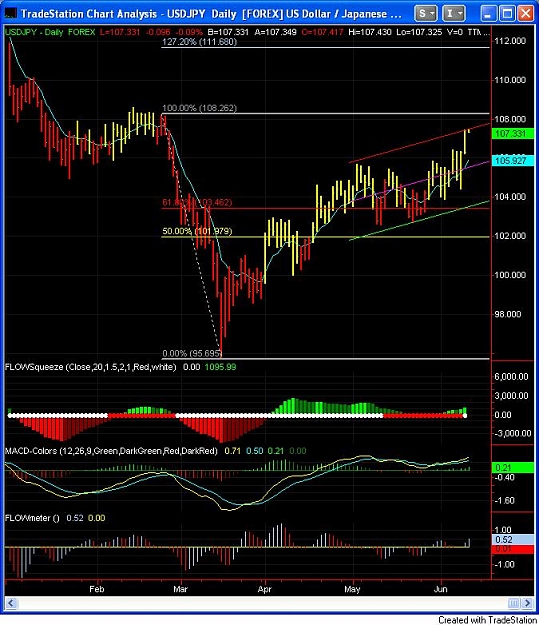Click the Feb label on time axis

coord(96,589)
